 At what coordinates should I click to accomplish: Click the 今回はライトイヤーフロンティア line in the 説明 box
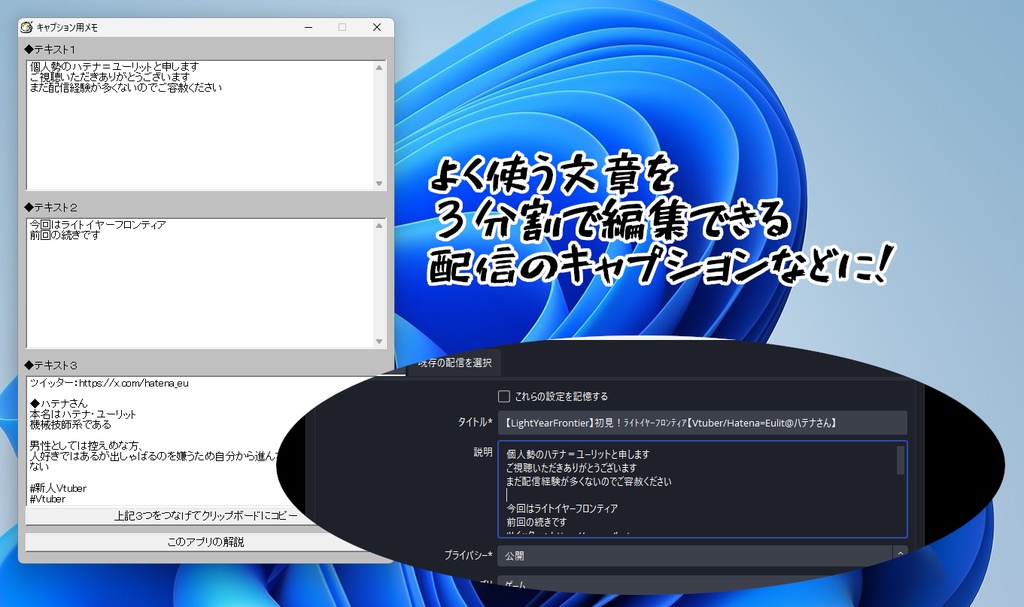(x=562, y=508)
